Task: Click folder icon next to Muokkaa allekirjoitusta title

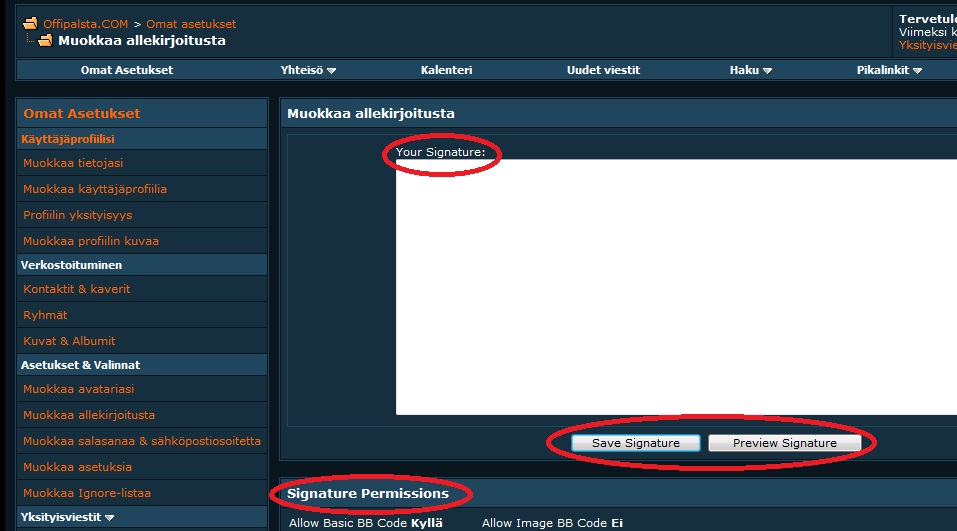Action: [45, 41]
